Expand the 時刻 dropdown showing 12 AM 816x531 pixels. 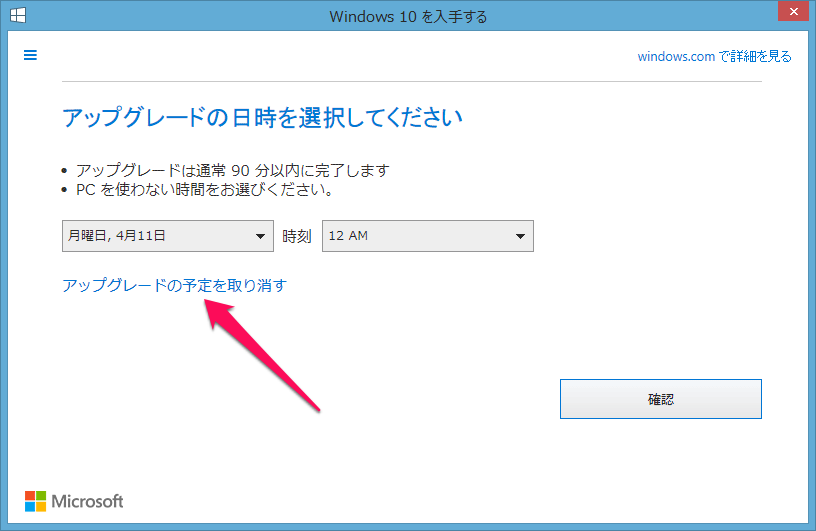(428, 236)
